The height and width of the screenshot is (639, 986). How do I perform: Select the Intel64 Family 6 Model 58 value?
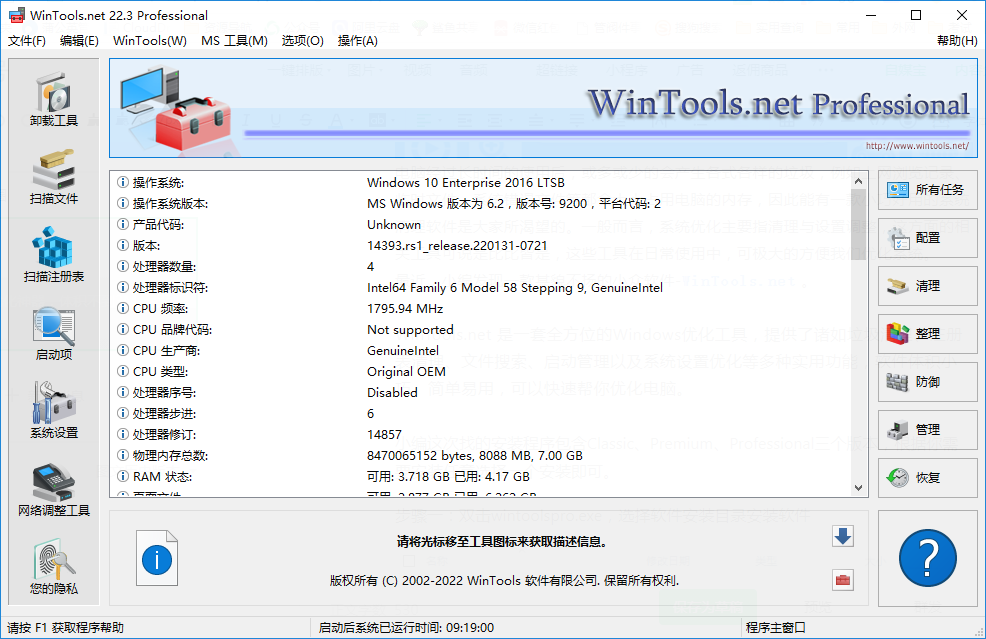pos(515,287)
